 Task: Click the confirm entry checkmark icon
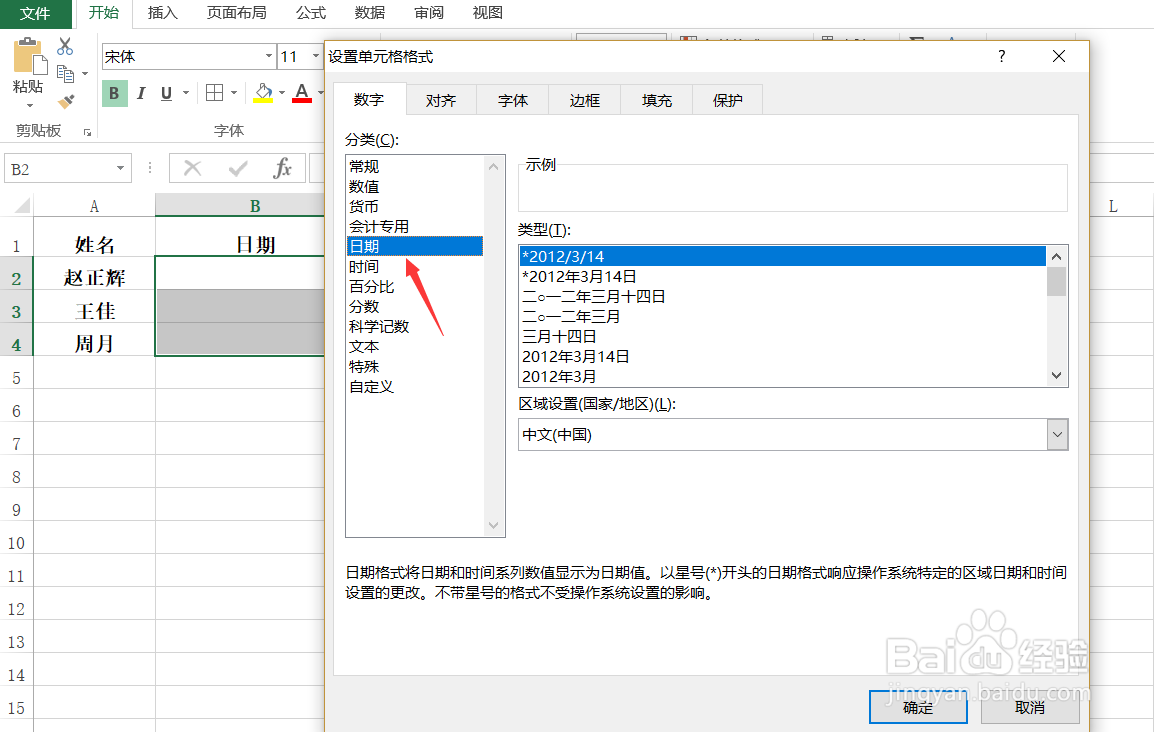point(238,168)
